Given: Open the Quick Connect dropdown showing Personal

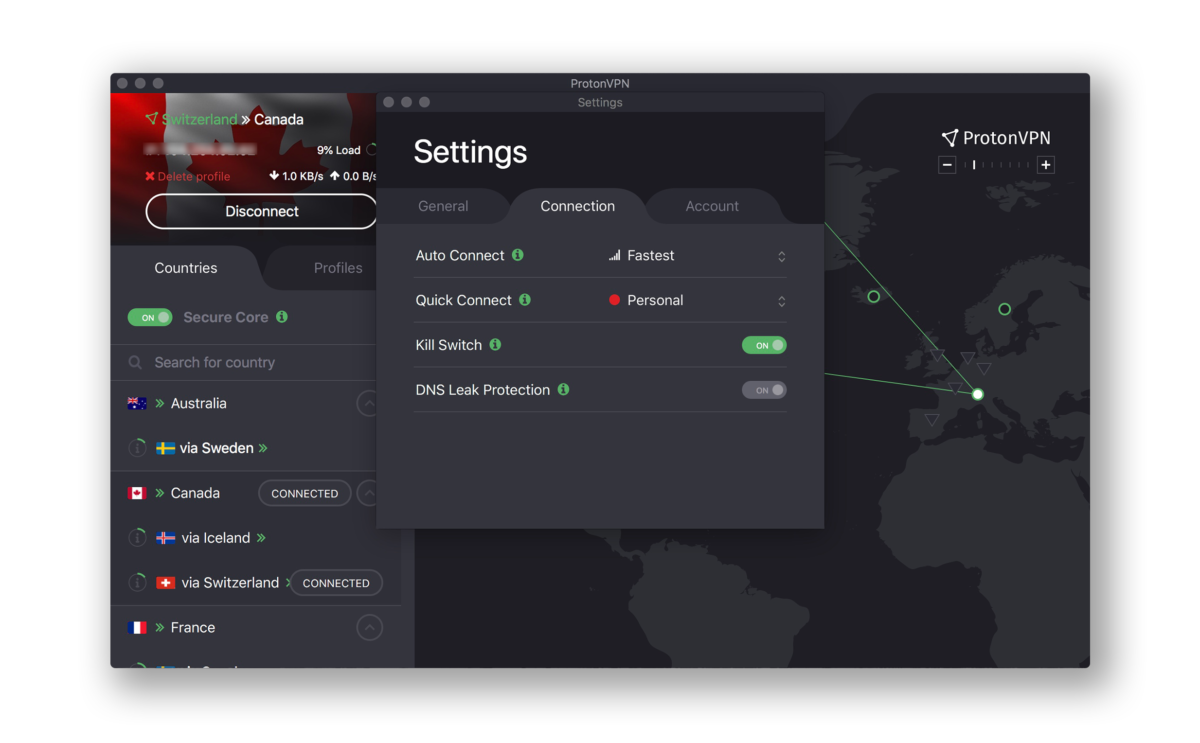Looking at the screenshot, I should (x=697, y=301).
